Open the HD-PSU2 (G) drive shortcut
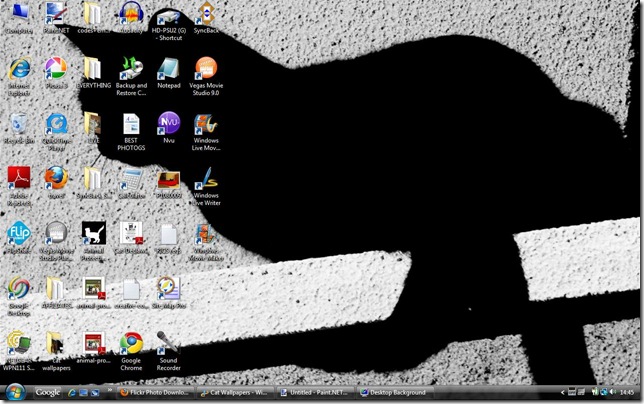This screenshot has width=644, height=404. [x=168, y=24]
